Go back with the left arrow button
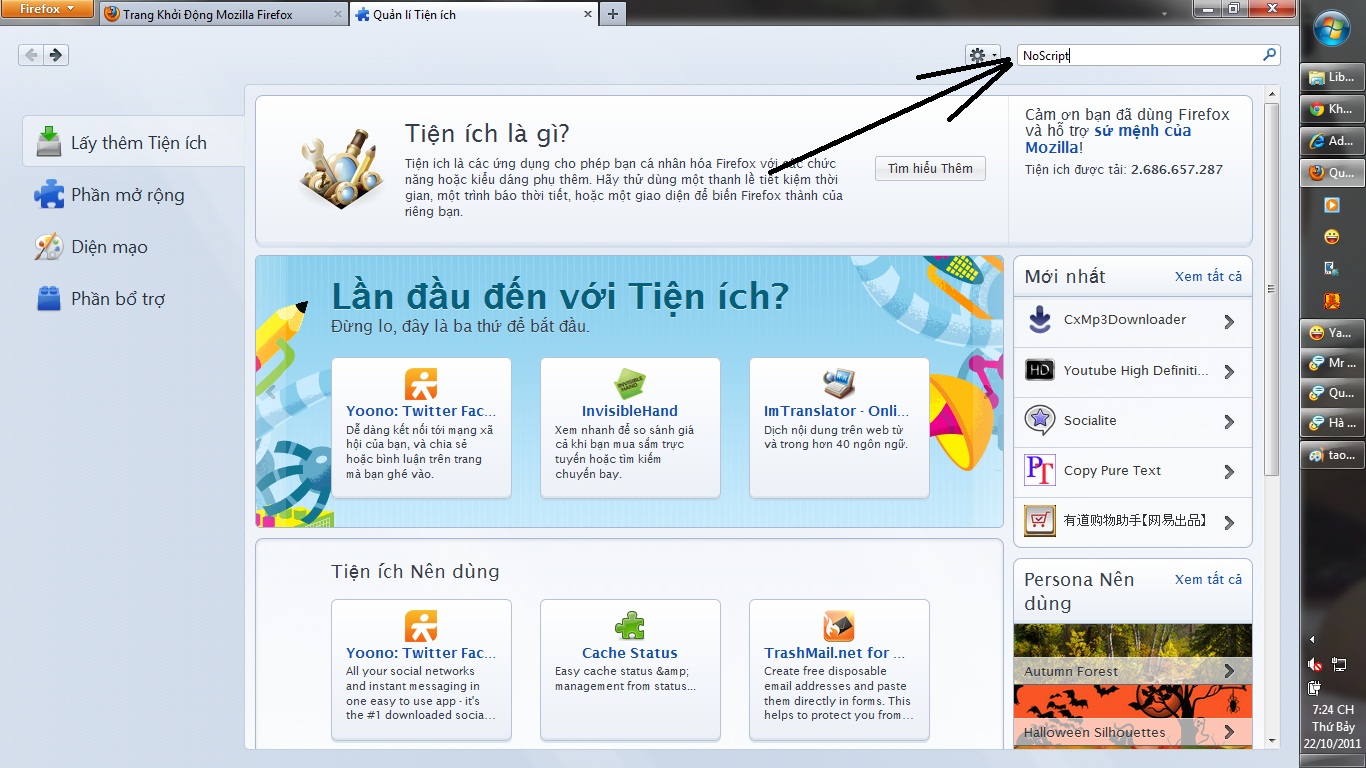This screenshot has width=1366, height=768. tap(31, 55)
